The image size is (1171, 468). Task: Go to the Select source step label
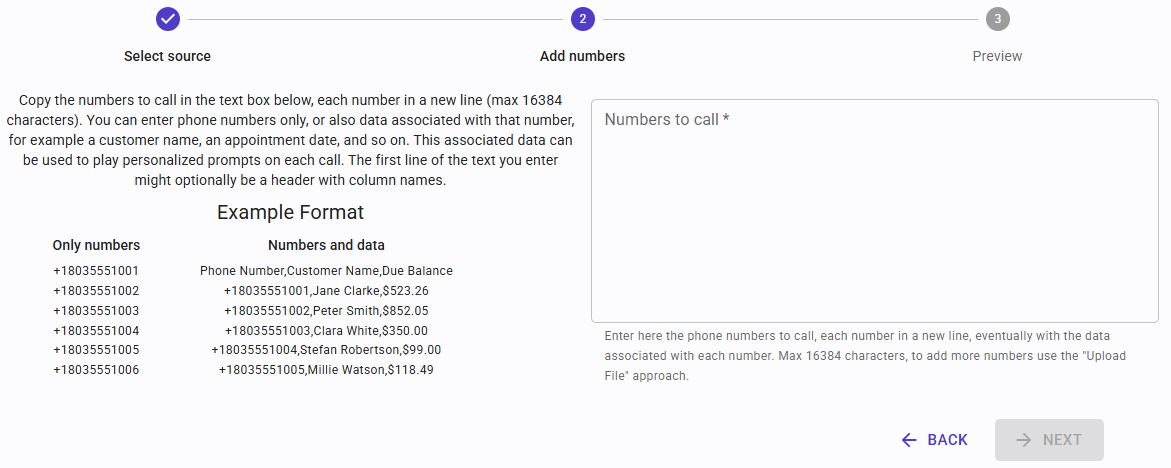pyautogui.click(x=167, y=56)
